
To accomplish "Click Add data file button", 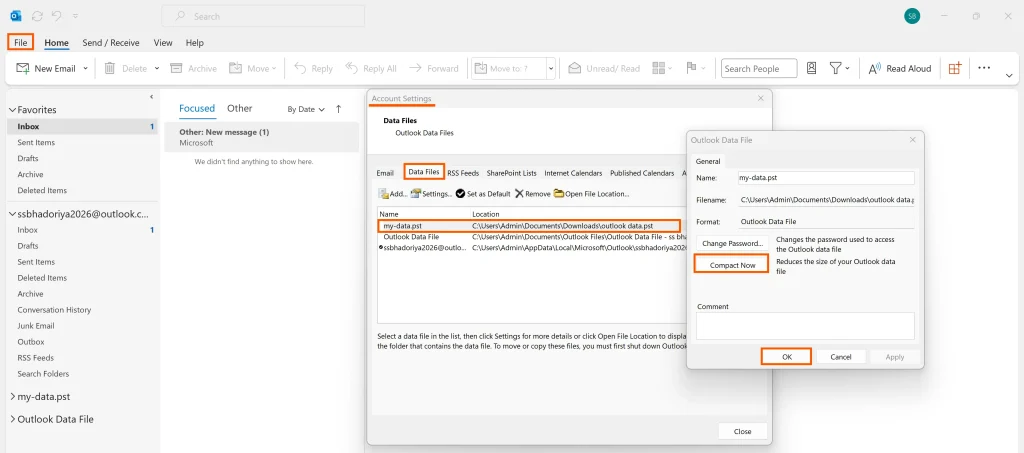I will click(x=392, y=194).
